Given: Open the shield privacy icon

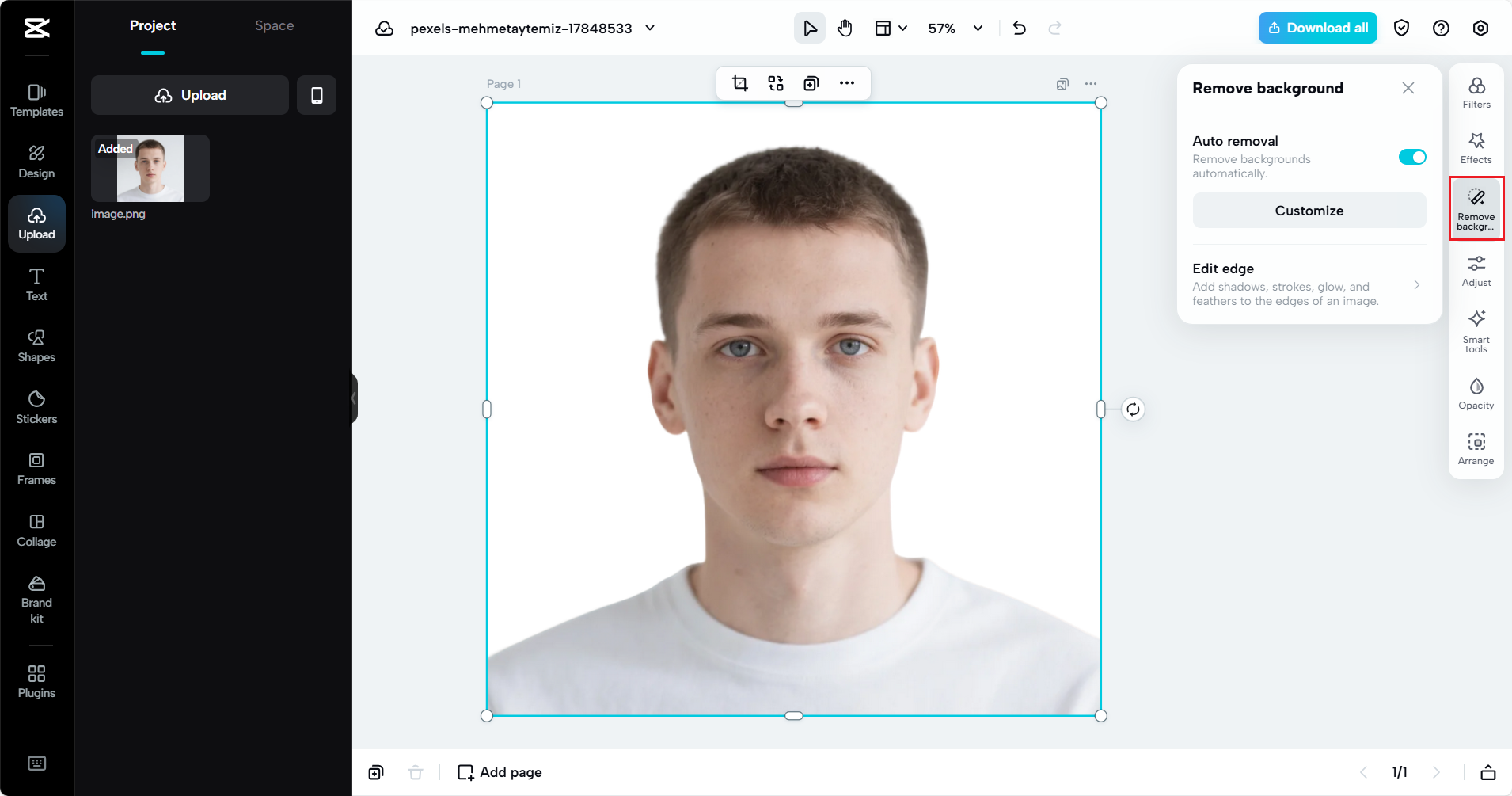Looking at the screenshot, I should coord(1401,29).
